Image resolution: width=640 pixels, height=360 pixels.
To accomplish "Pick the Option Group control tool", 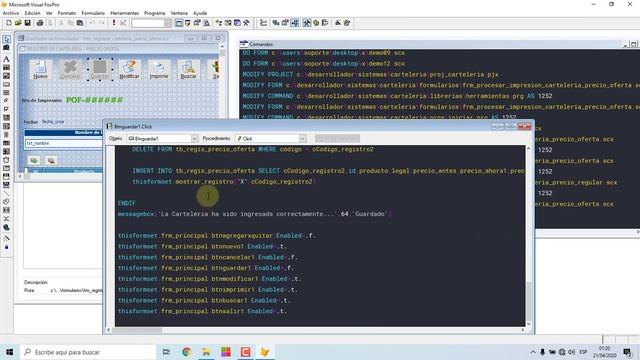I will tap(7, 101).
